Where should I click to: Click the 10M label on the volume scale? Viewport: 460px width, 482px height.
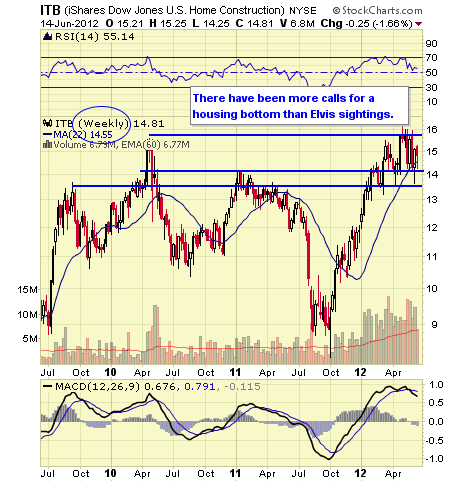(x=27, y=315)
